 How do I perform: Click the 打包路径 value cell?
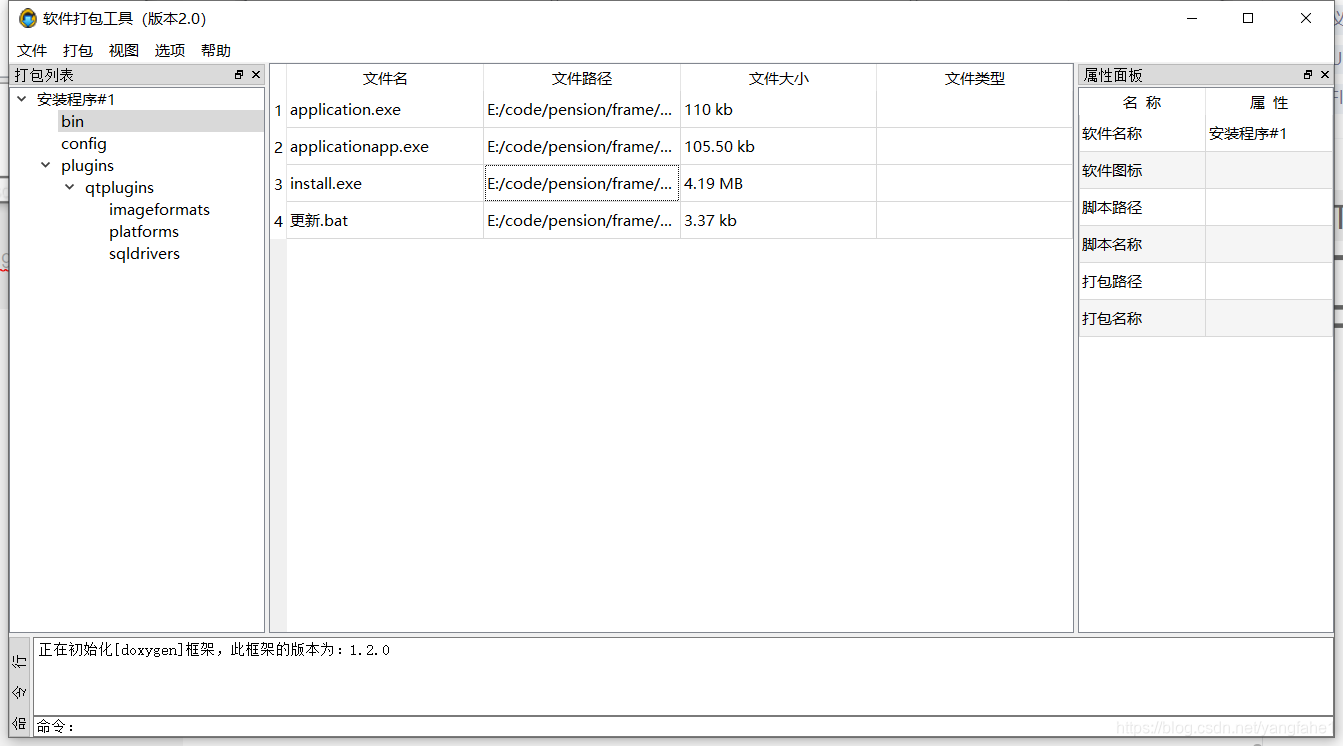[1269, 282]
